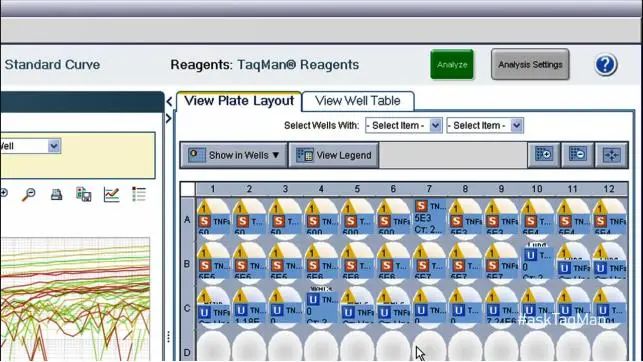This screenshot has width=643, height=362.
Task: Click the zoom out wells icon
Action: 577,155
